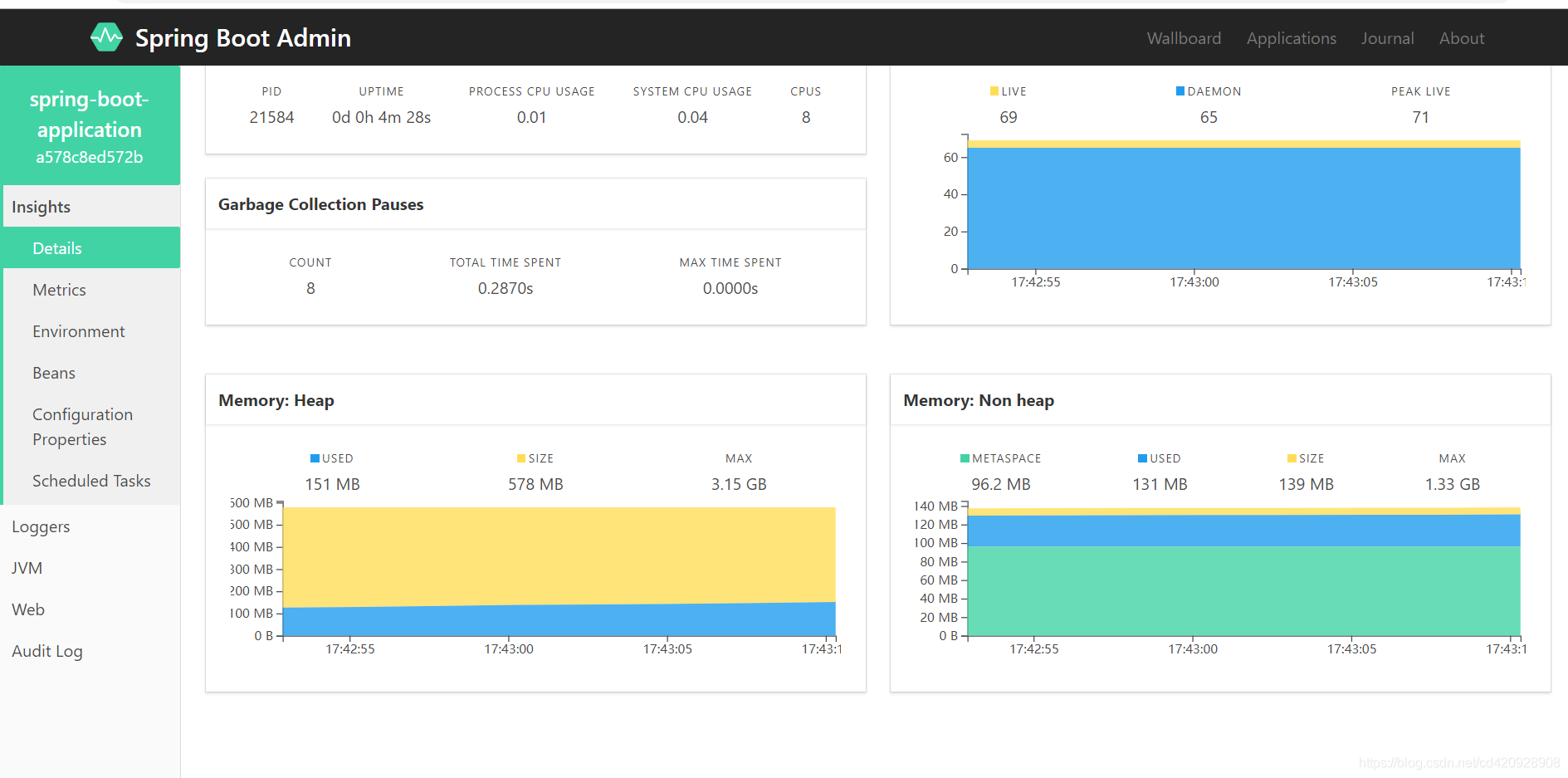This screenshot has width=1568, height=778.
Task: Click the peak live threads value 71
Action: [x=1421, y=117]
